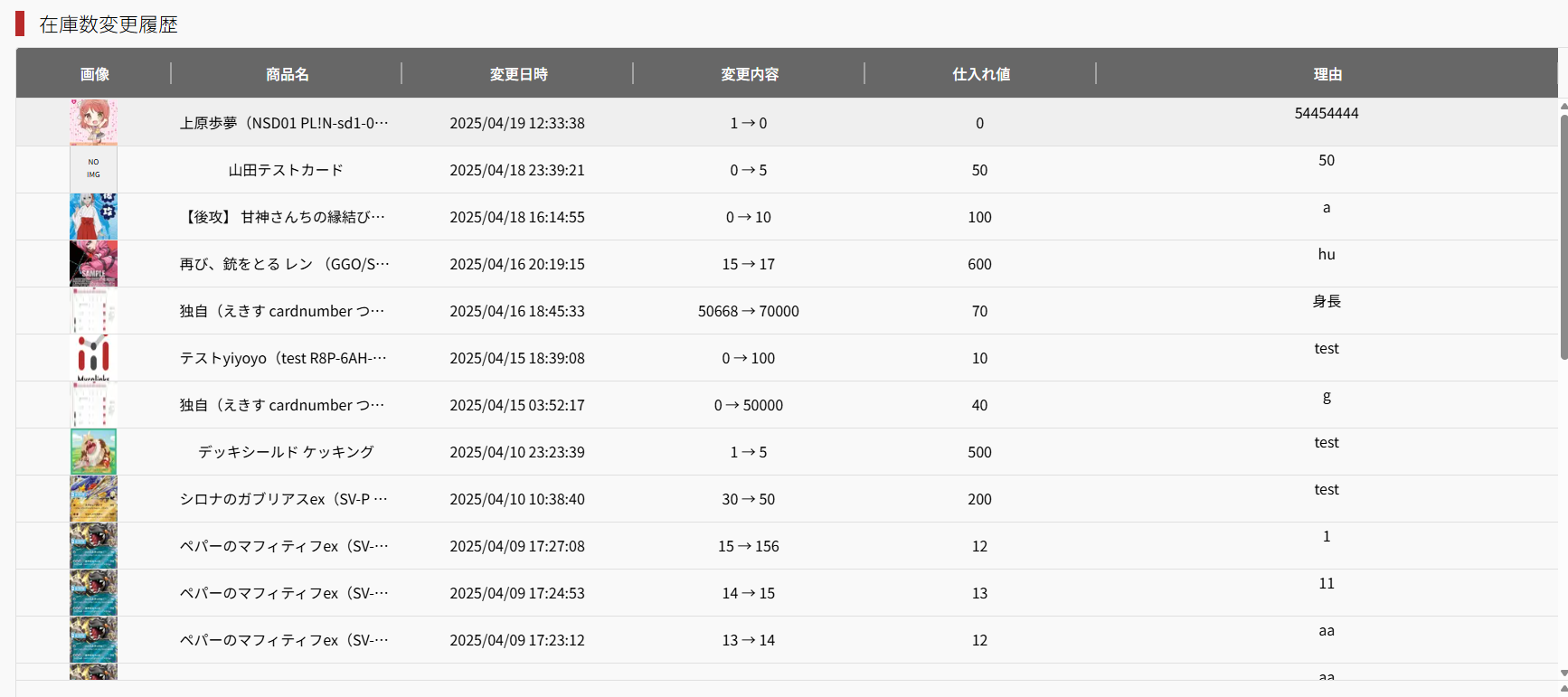Viewport: 1568px width, 697px height.
Task: Click change value 15→17
Action: (749, 264)
